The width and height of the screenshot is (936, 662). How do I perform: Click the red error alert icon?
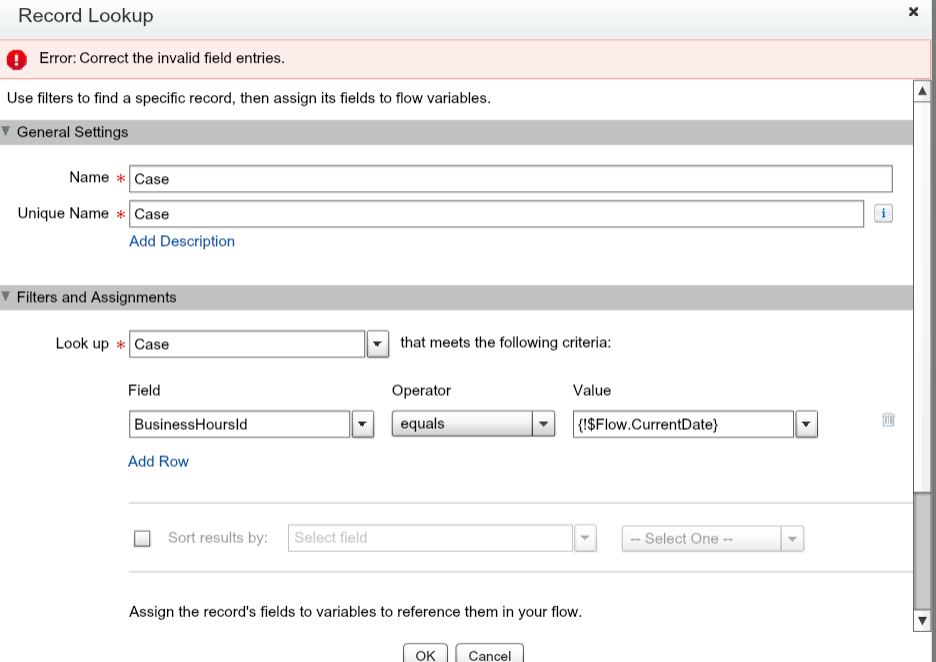[17, 59]
